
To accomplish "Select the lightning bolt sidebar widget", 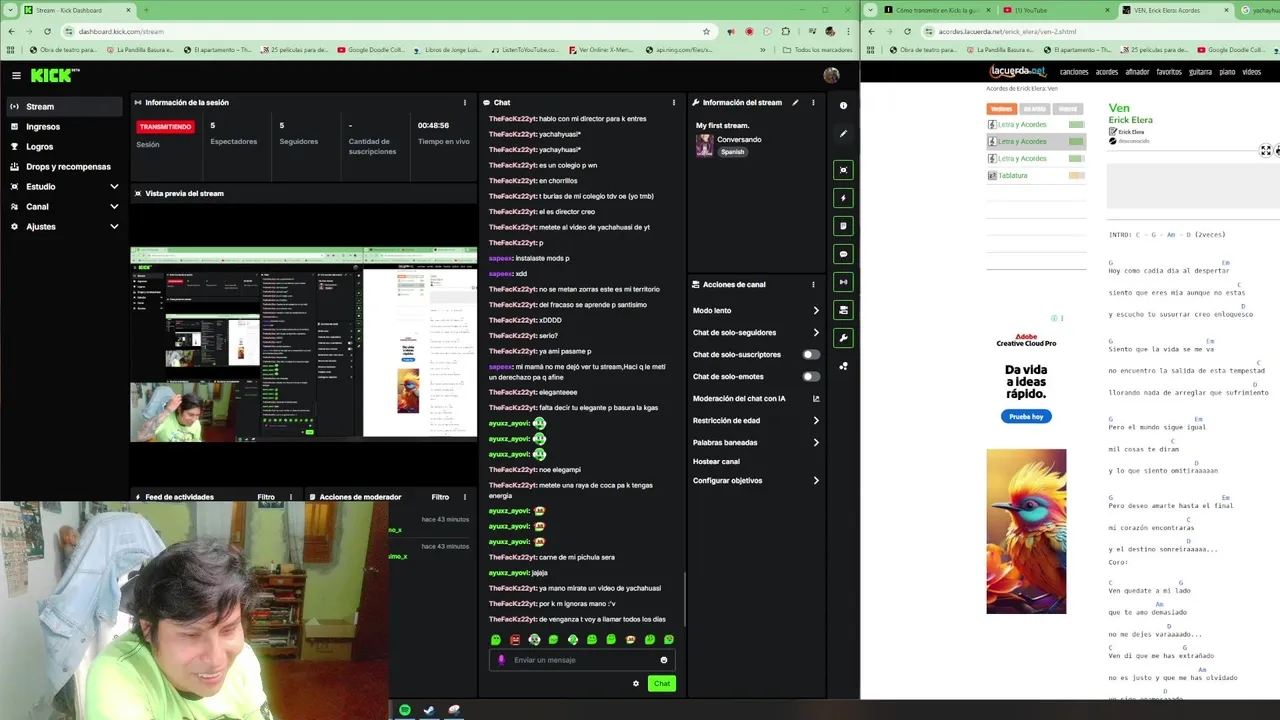I will [x=843, y=198].
